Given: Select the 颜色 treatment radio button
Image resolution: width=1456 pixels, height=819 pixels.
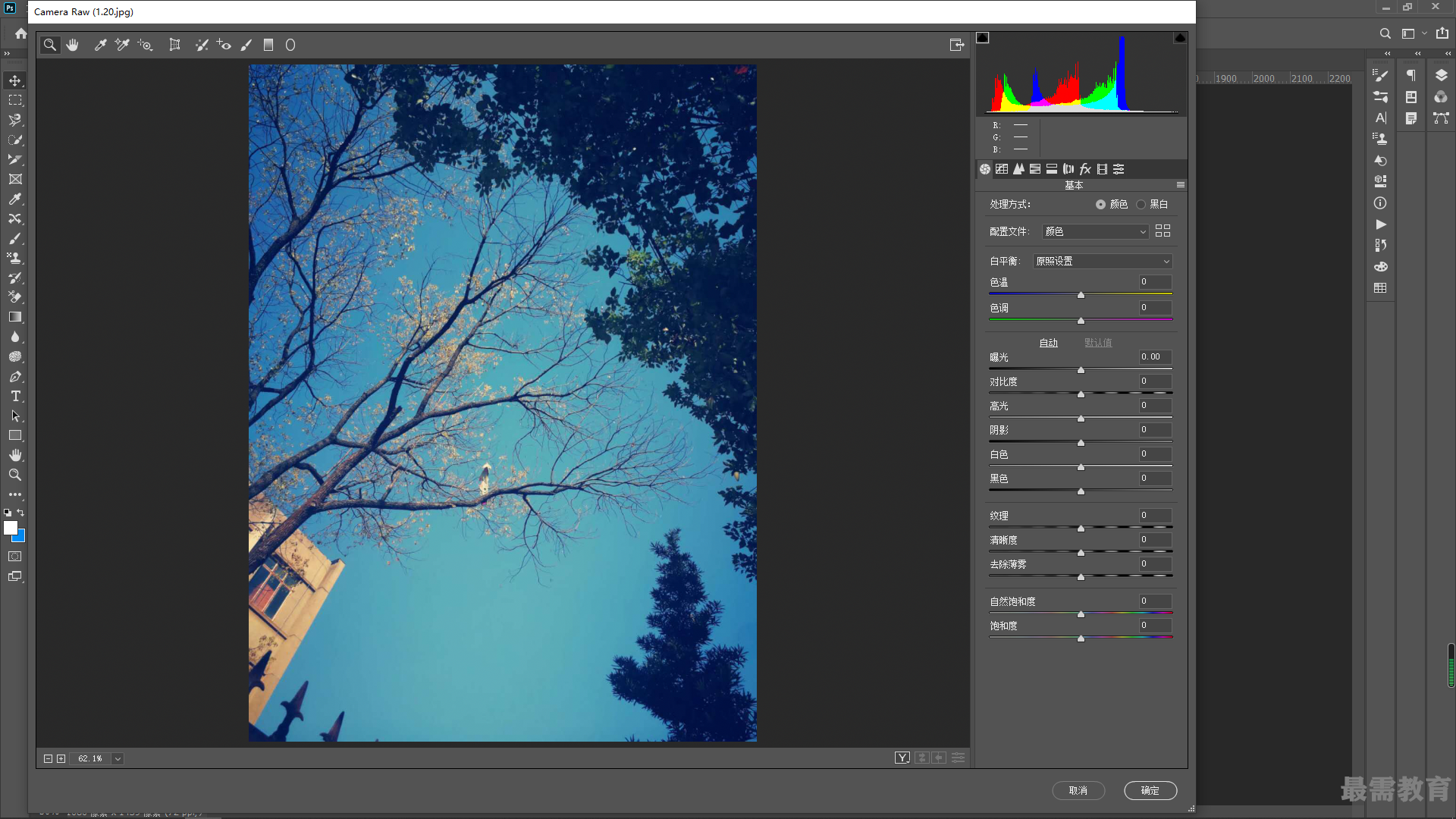Looking at the screenshot, I should click(x=1100, y=205).
